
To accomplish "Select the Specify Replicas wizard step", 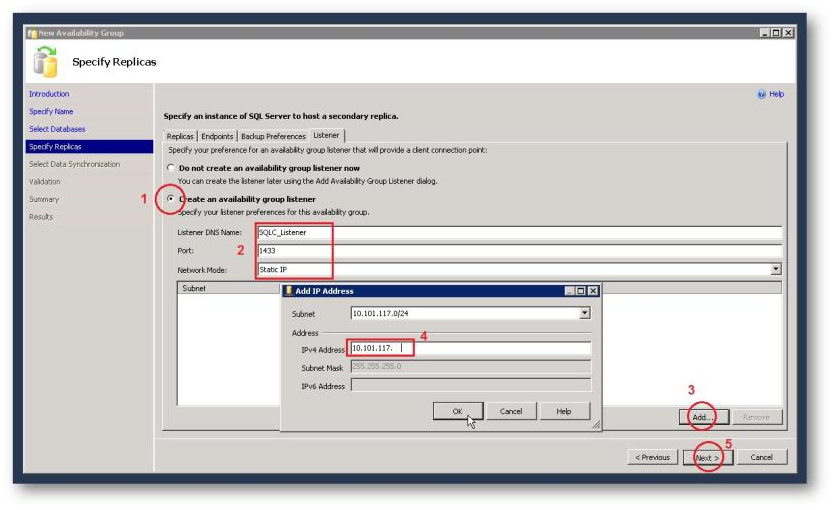I will coord(89,147).
